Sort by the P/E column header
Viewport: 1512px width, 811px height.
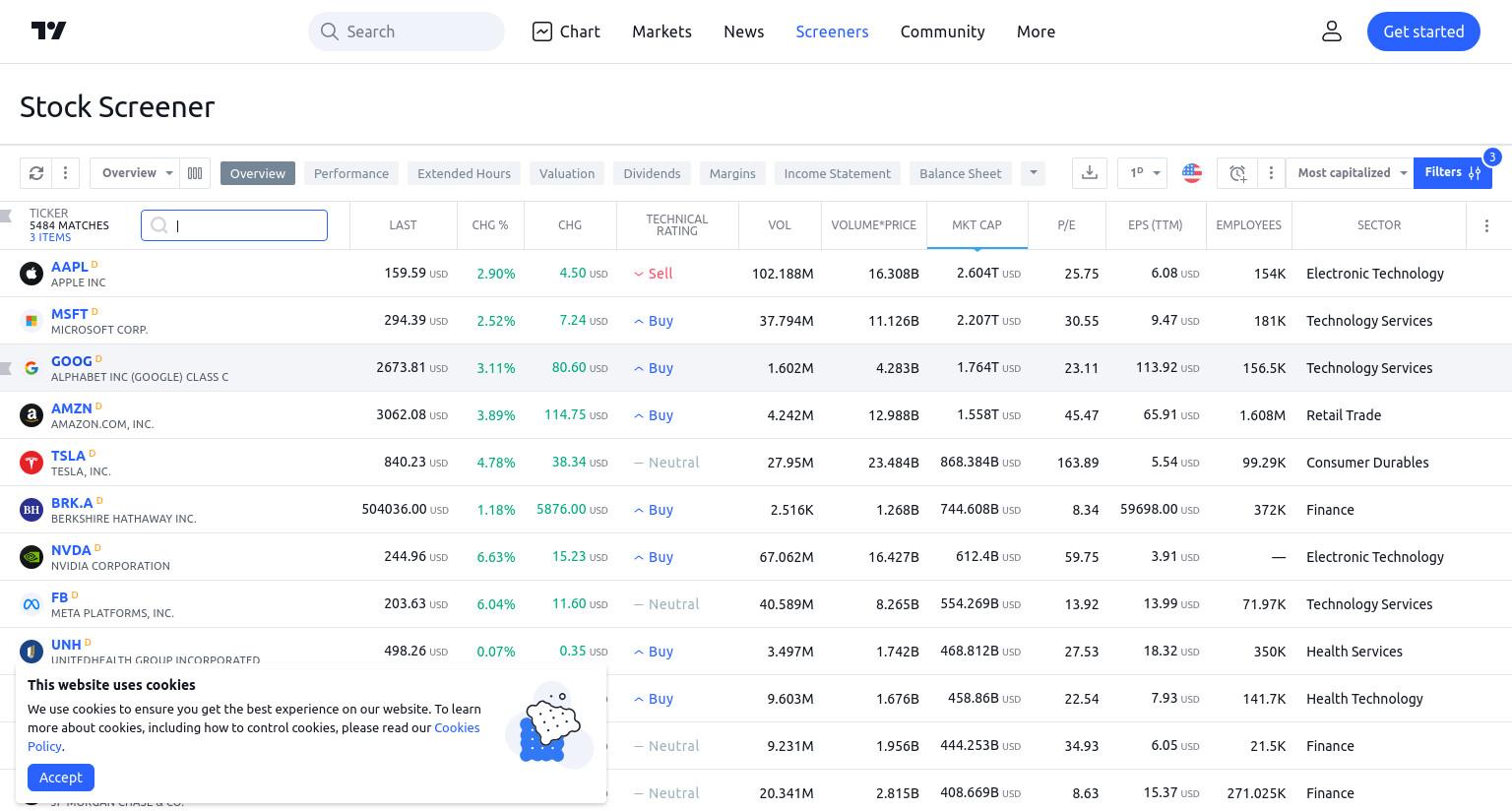[x=1066, y=225]
